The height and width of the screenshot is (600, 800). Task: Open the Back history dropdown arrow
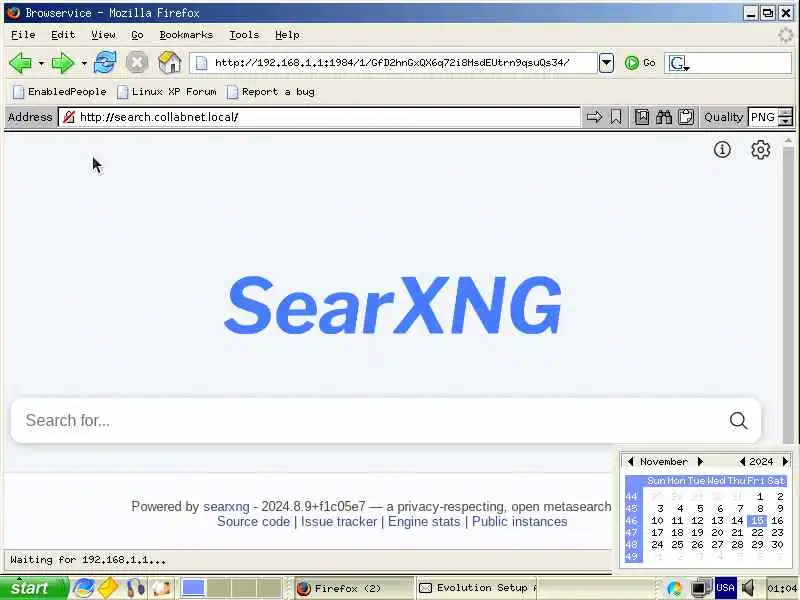(41, 63)
